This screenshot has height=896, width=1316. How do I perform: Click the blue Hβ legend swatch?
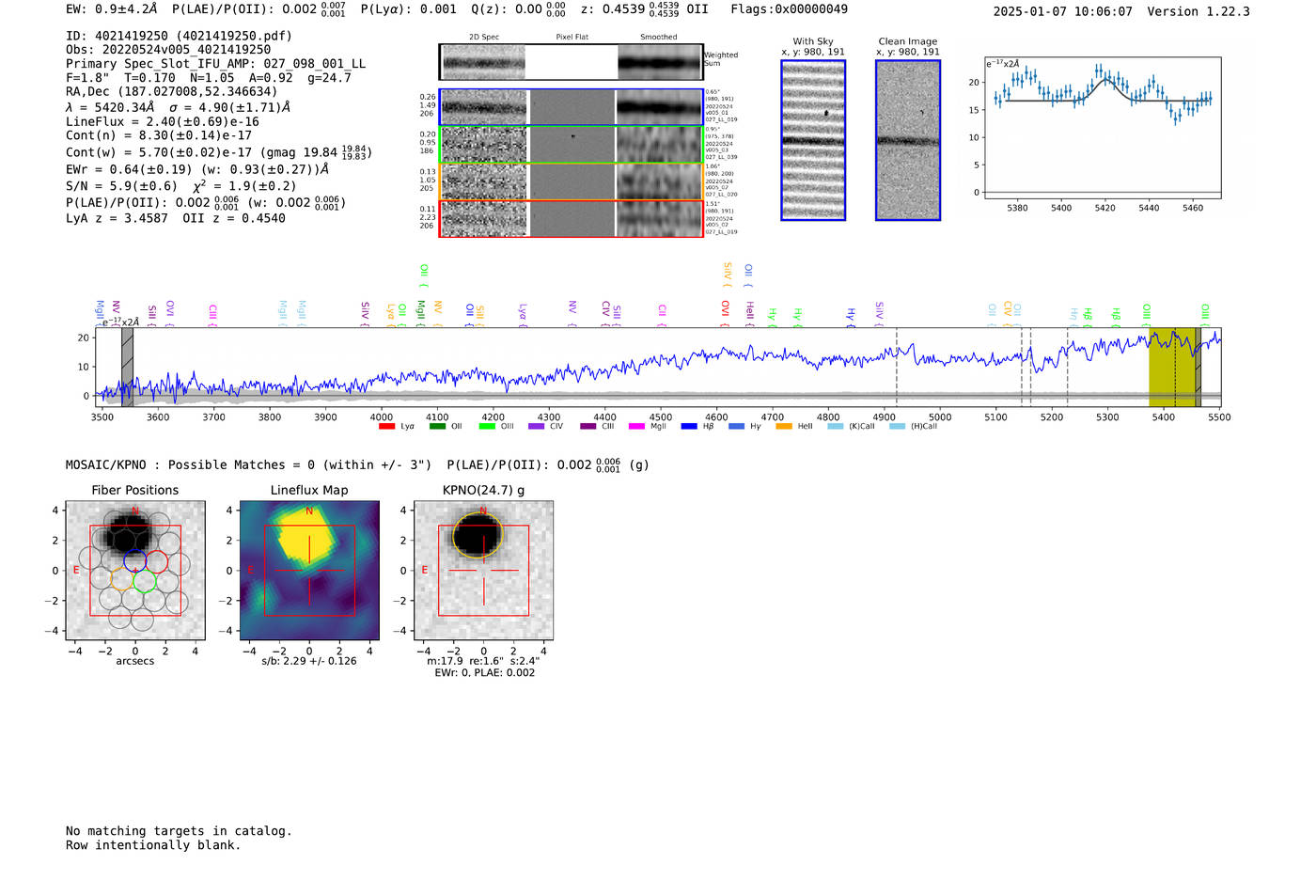pos(689,427)
